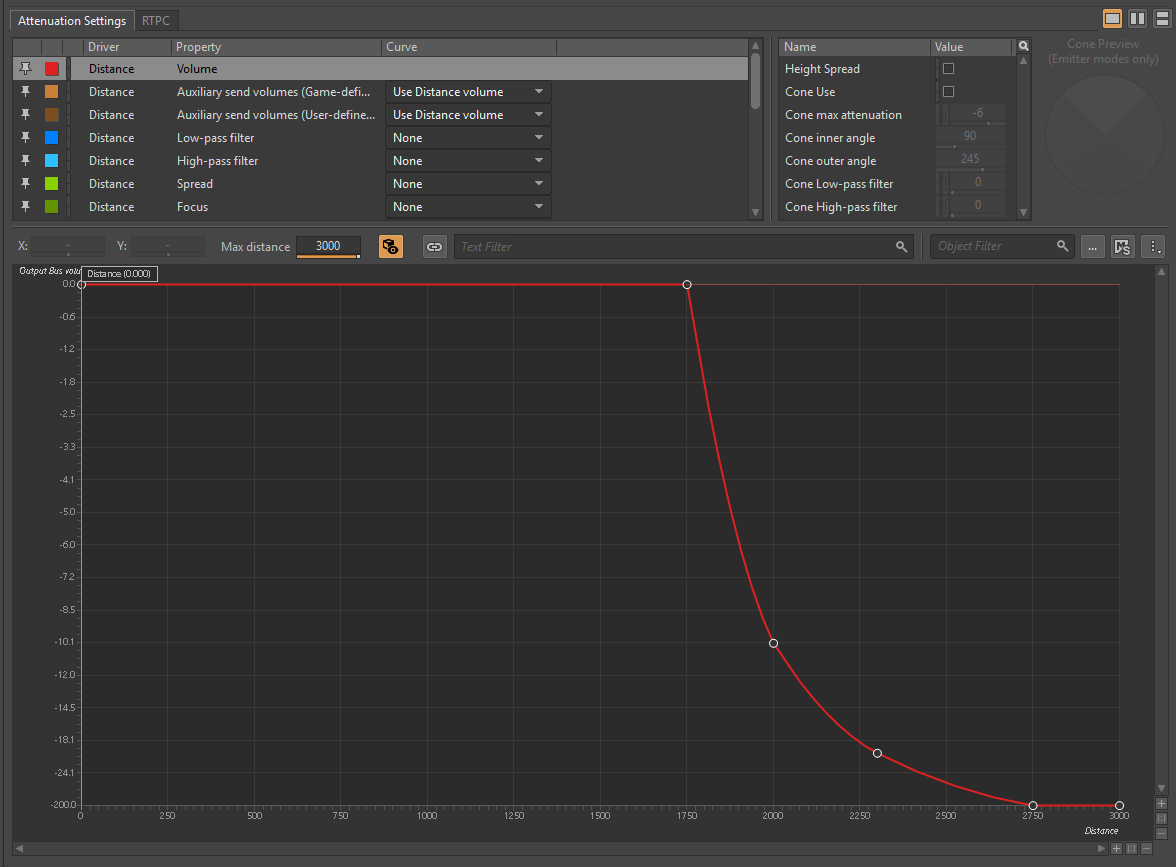Viewport: 1176px width, 867px height.
Task: Reset vertical zoom to 1:1
Action: [x=1161, y=818]
